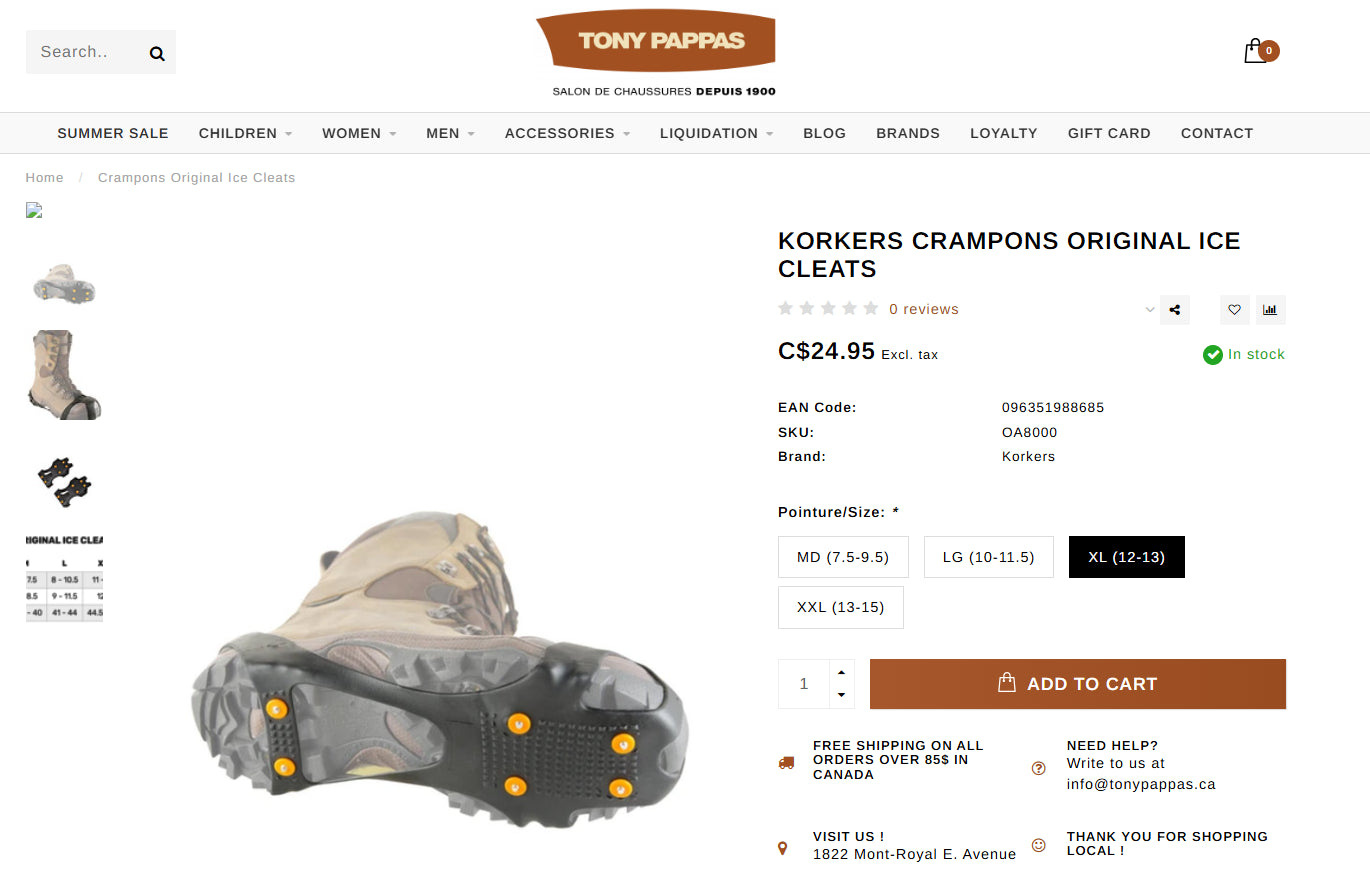Open the shopping cart bag icon

1255,51
